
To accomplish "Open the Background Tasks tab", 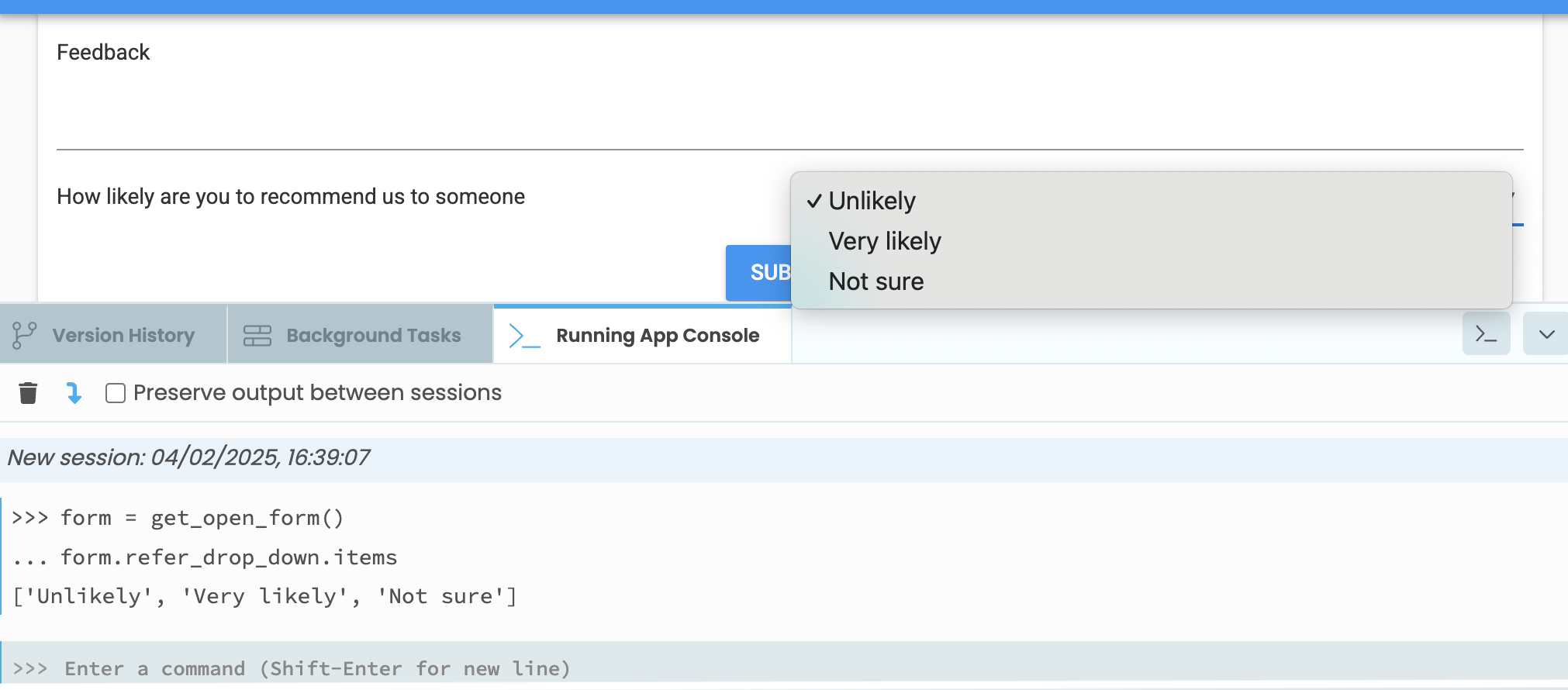I will [373, 336].
